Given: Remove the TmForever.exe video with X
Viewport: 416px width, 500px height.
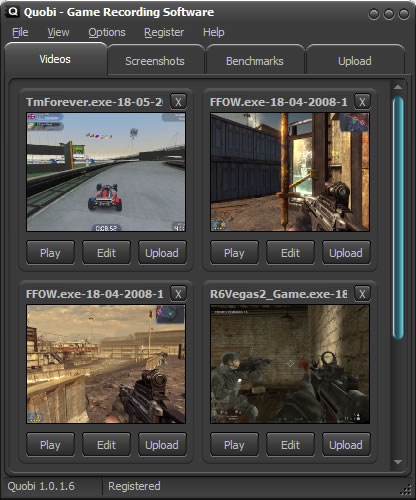Looking at the screenshot, I should coord(178,102).
